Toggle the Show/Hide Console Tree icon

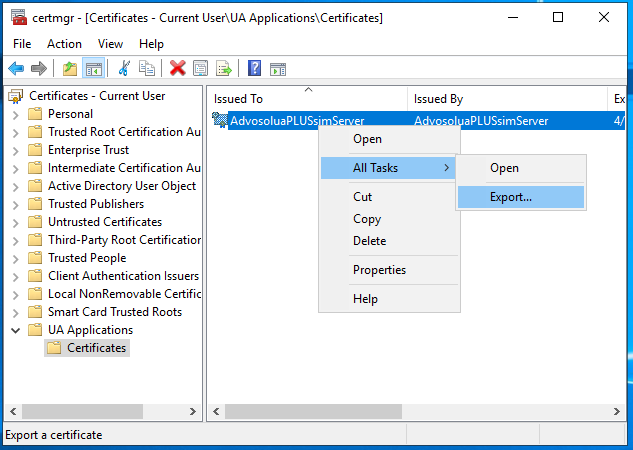94,68
